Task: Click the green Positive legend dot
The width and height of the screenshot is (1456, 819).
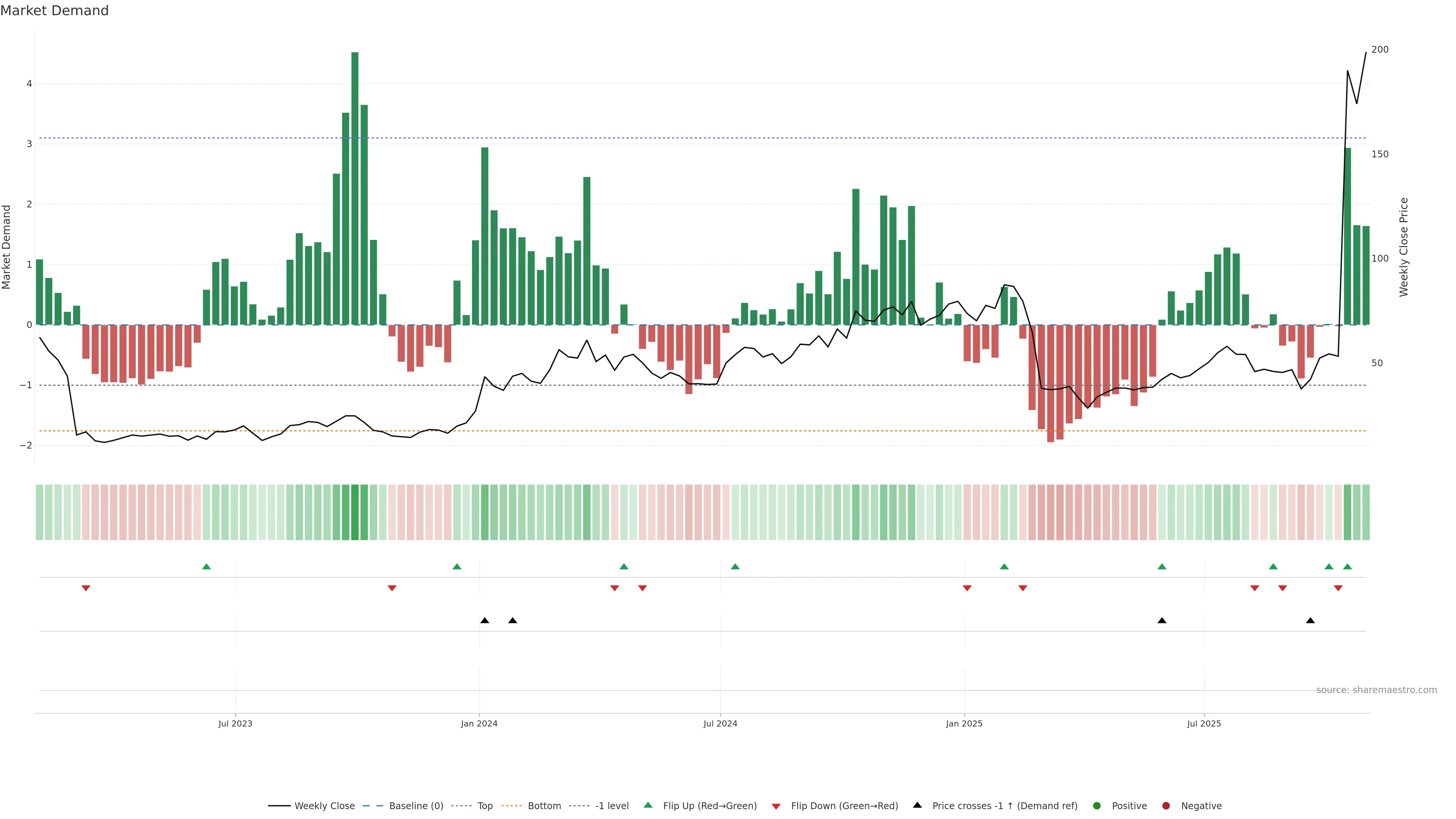Action: pyautogui.click(x=1097, y=806)
